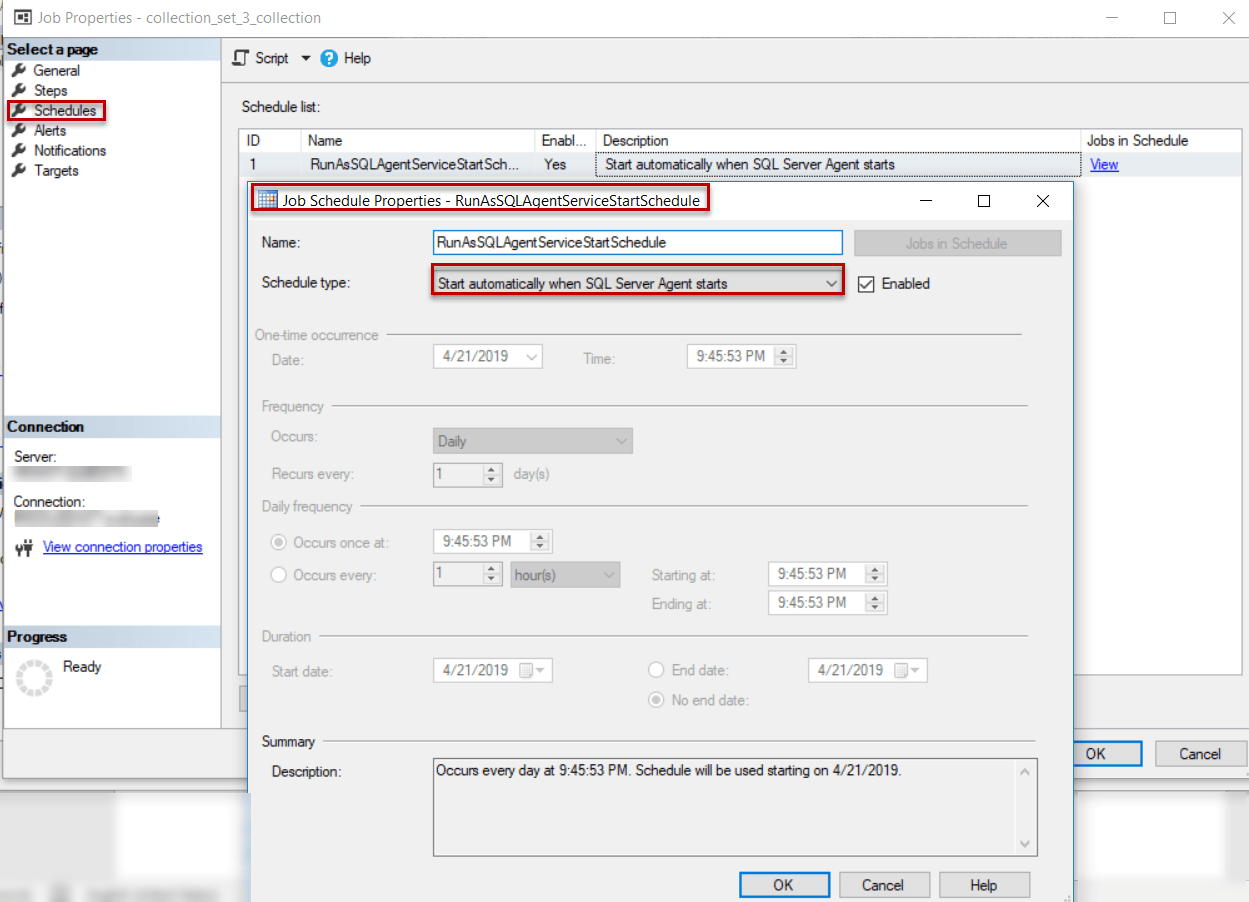The width and height of the screenshot is (1249, 902).
Task: Click the connection properties icon beside the link
Action: point(23,547)
